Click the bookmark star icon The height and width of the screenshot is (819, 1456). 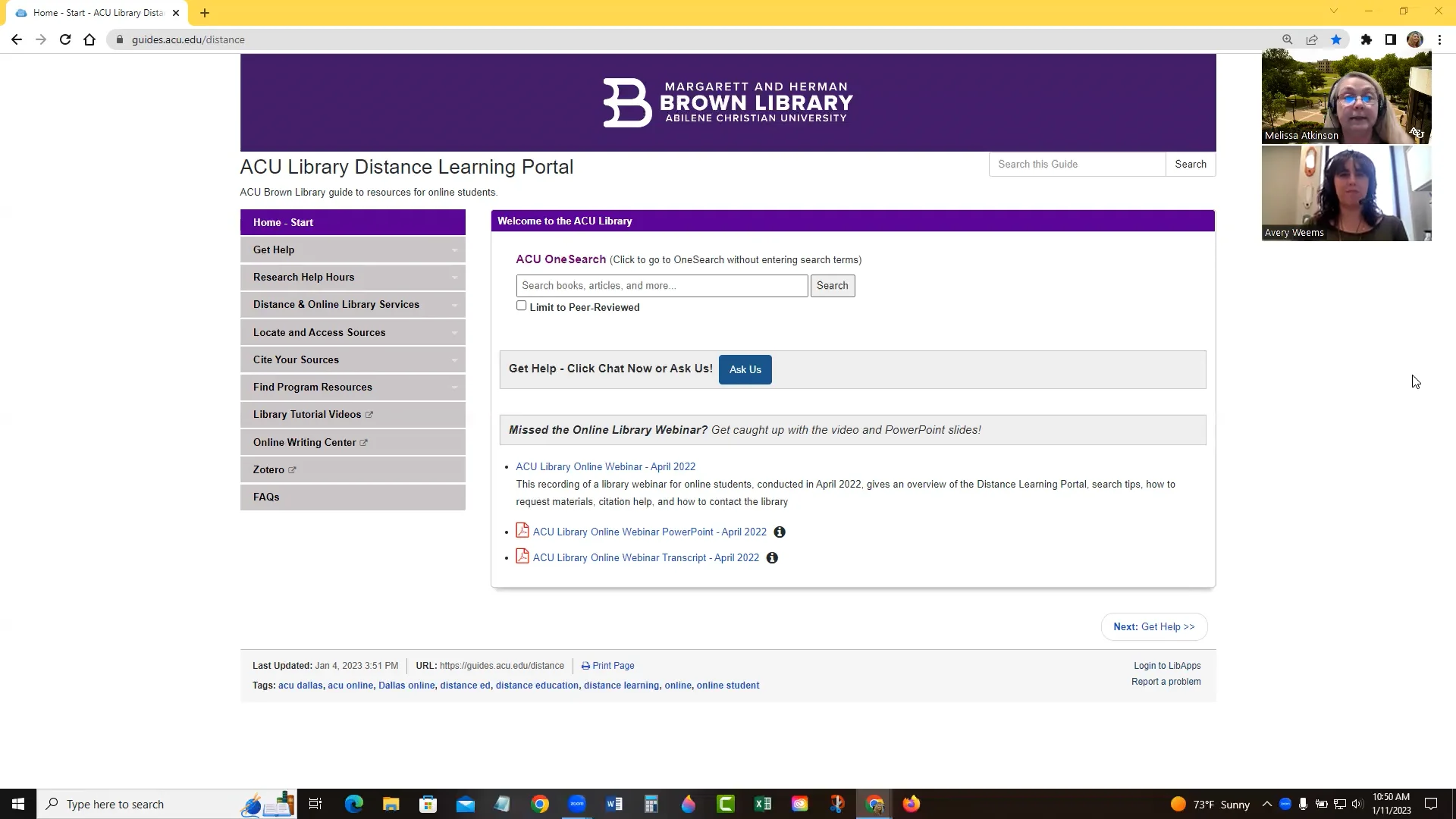[x=1336, y=39]
